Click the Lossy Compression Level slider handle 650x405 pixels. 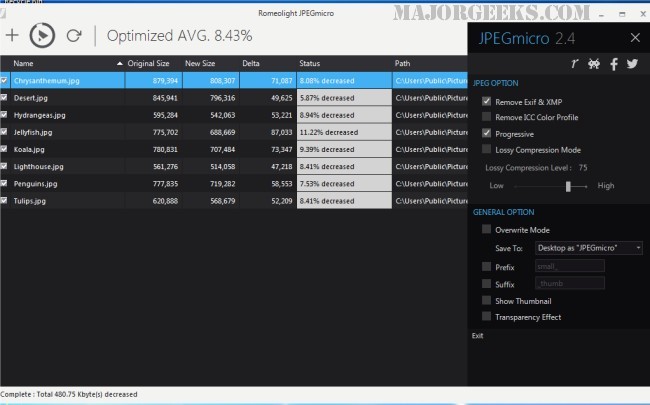(568, 187)
